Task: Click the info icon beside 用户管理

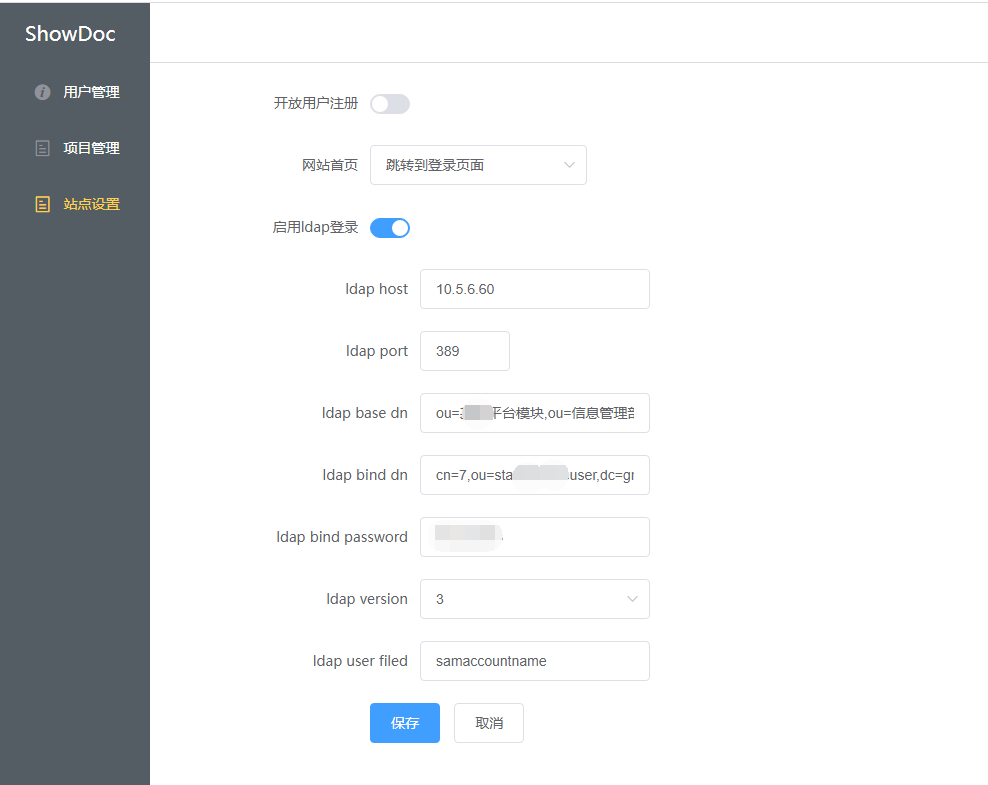Action: click(x=42, y=91)
